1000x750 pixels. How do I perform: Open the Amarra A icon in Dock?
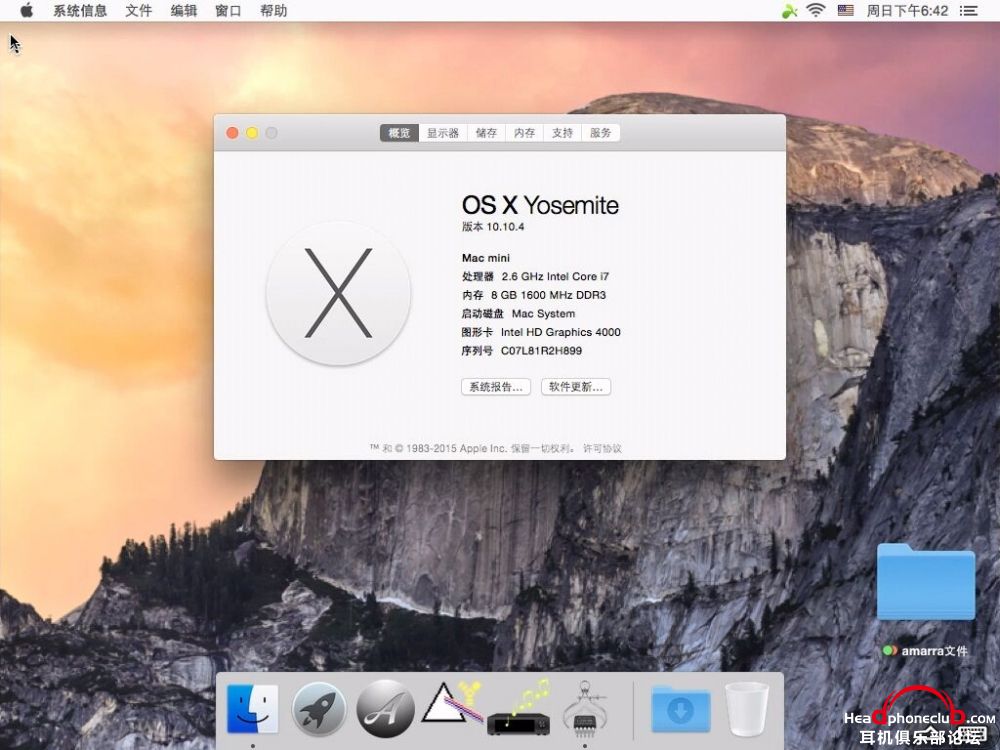pyautogui.click(x=385, y=709)
